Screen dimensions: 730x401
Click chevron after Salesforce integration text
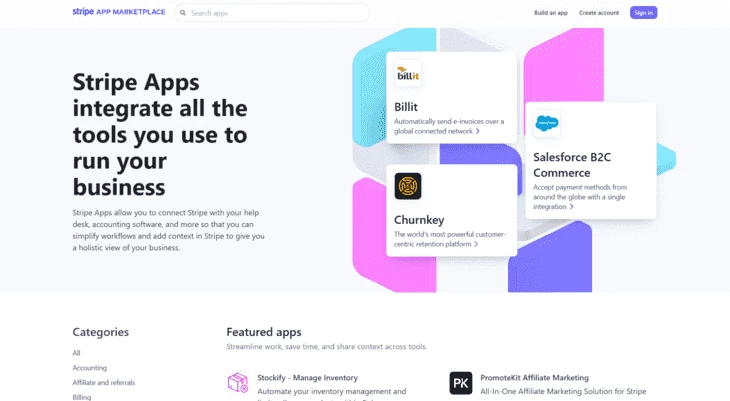tap(571, 207)
